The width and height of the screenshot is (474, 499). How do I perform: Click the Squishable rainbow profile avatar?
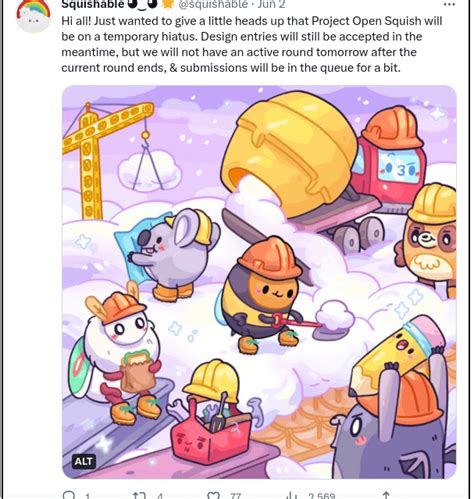click(33, 15)
